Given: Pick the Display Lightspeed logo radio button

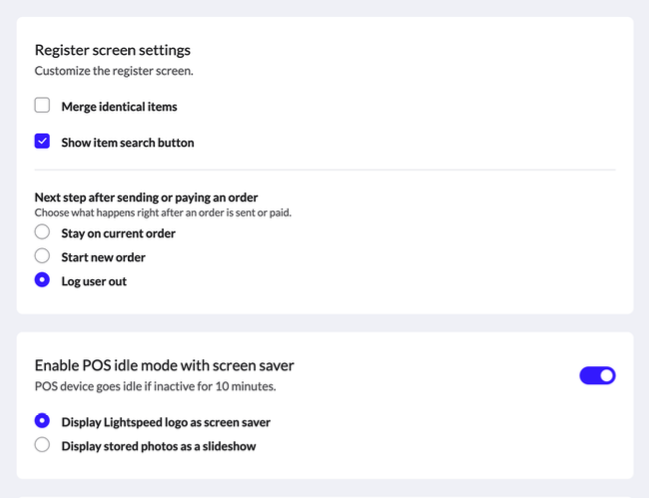Looking at the screenshot, I should pyautogui.click(x=42, y=421).
